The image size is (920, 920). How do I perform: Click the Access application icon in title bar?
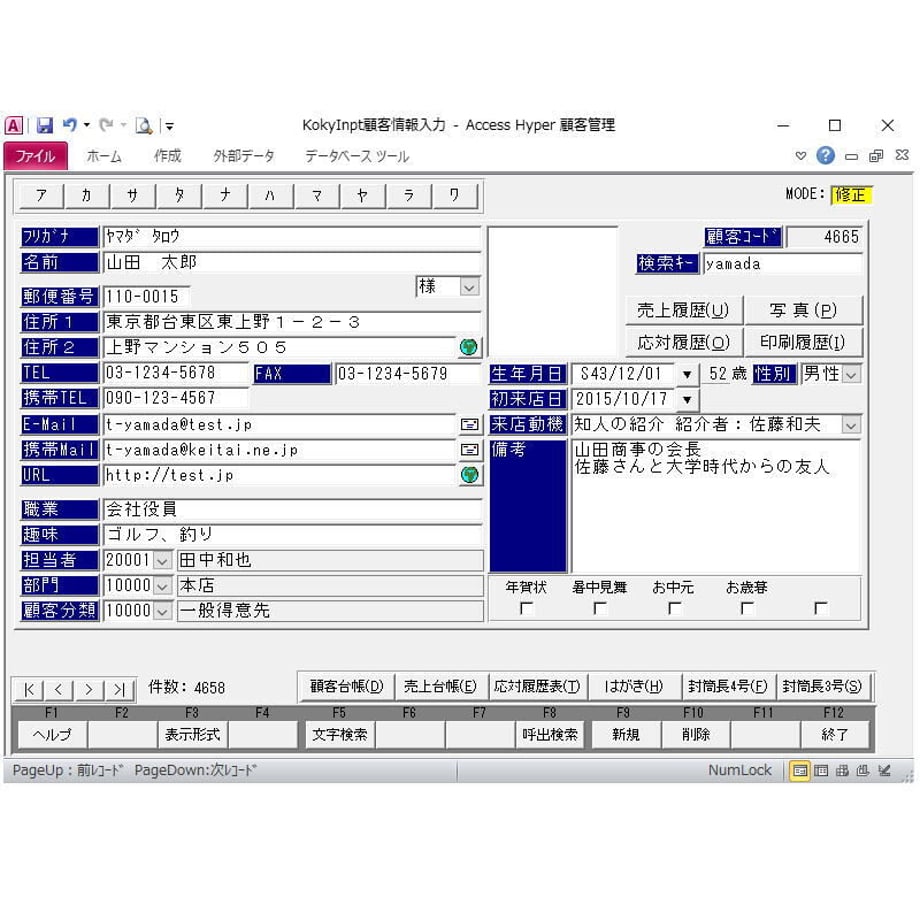coord(14,126)
